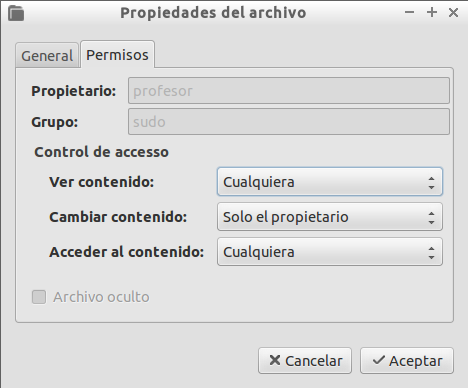This screenshot has width=468, height=388.
Task: Open the Cambiar contenido dropdown
Action: [x=330, y=217]
